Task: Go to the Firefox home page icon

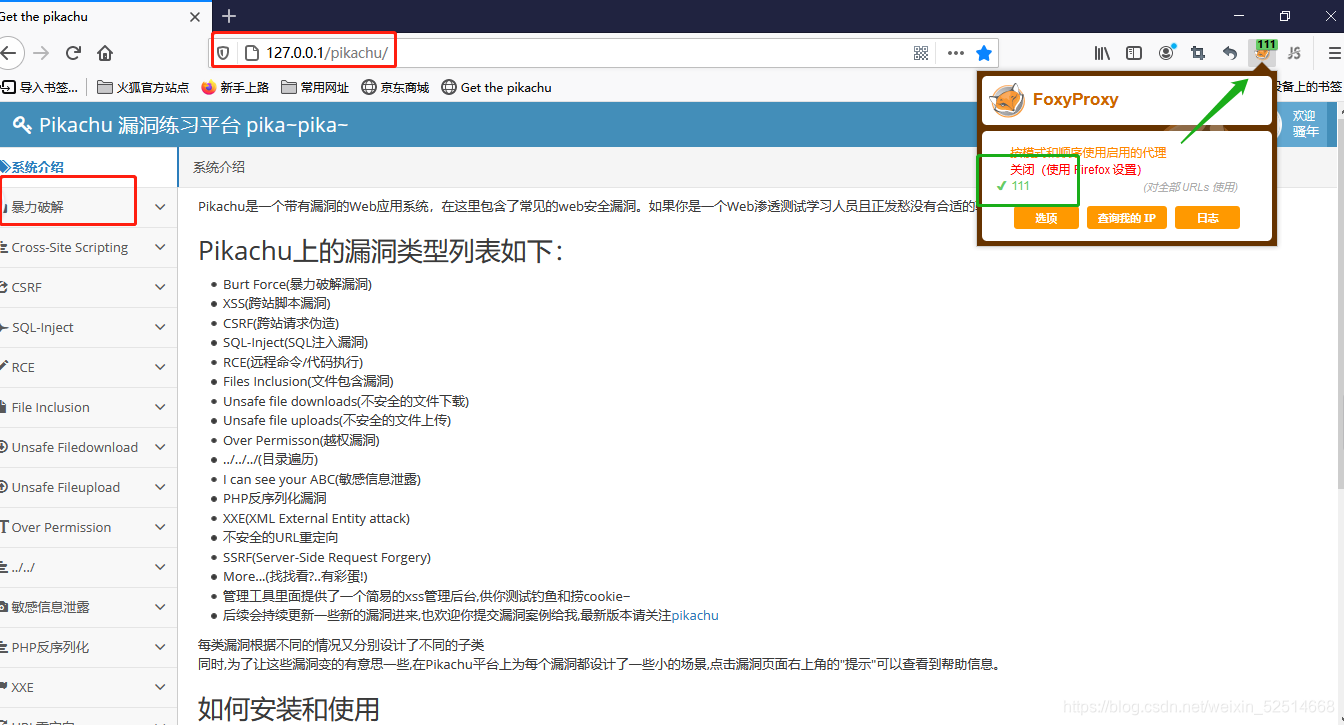Action: (105, 53)
